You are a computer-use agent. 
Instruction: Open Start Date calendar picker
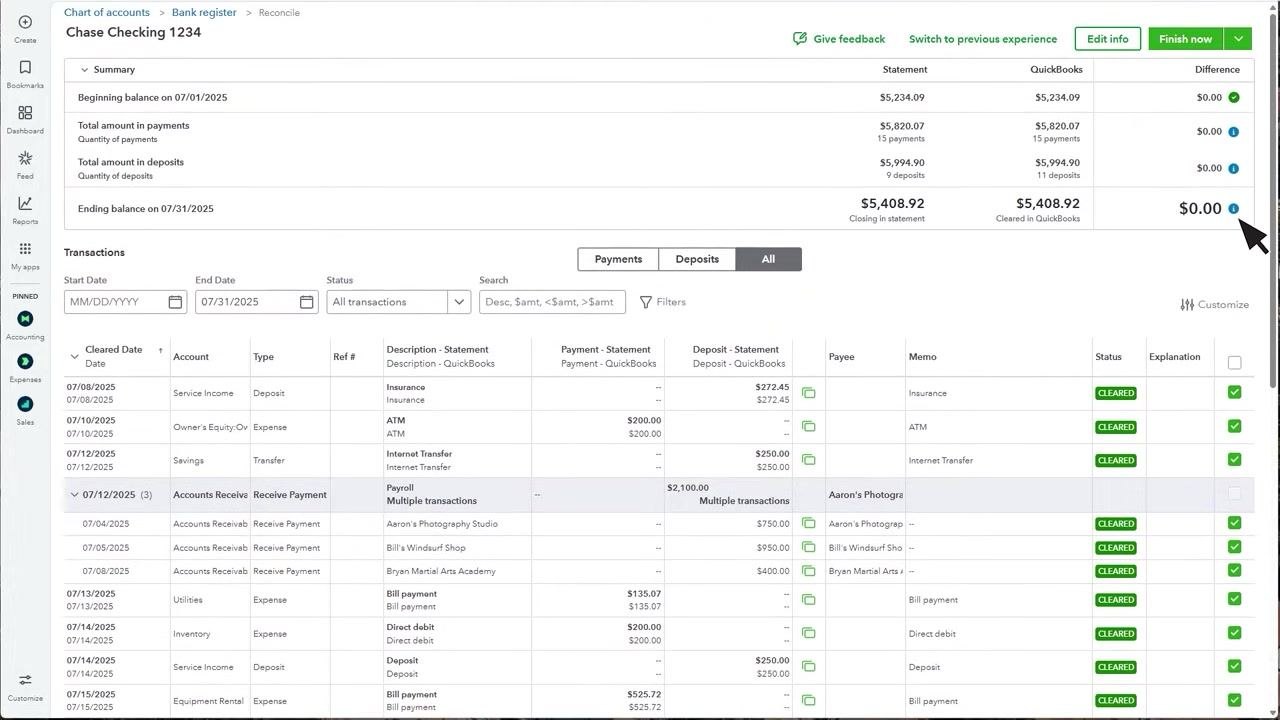(175, 302)
